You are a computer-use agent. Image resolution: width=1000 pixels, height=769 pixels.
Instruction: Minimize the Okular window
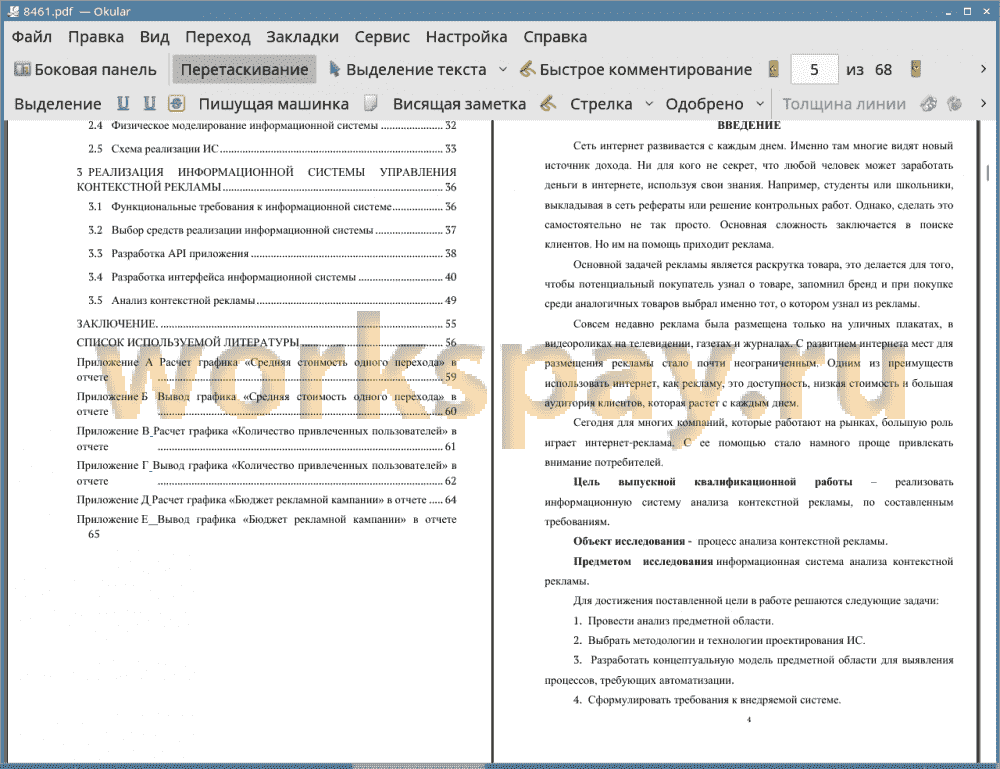[948, 11]
